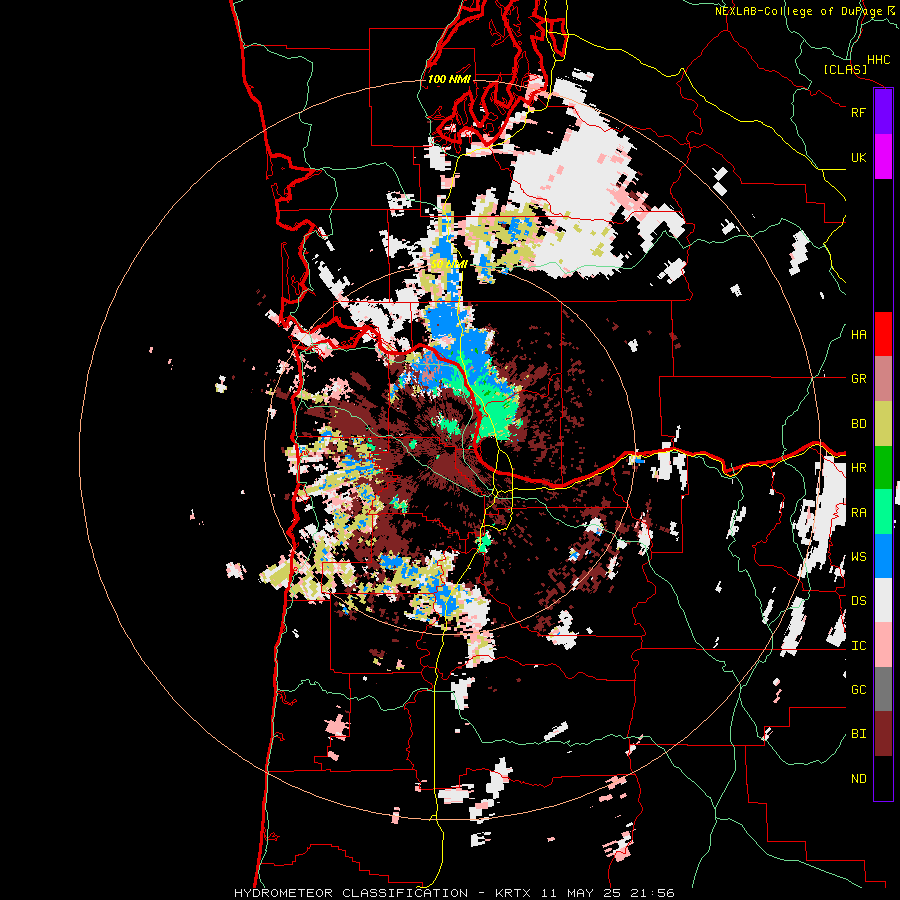Click the HA red legend swatch

(x=883, y=334)
